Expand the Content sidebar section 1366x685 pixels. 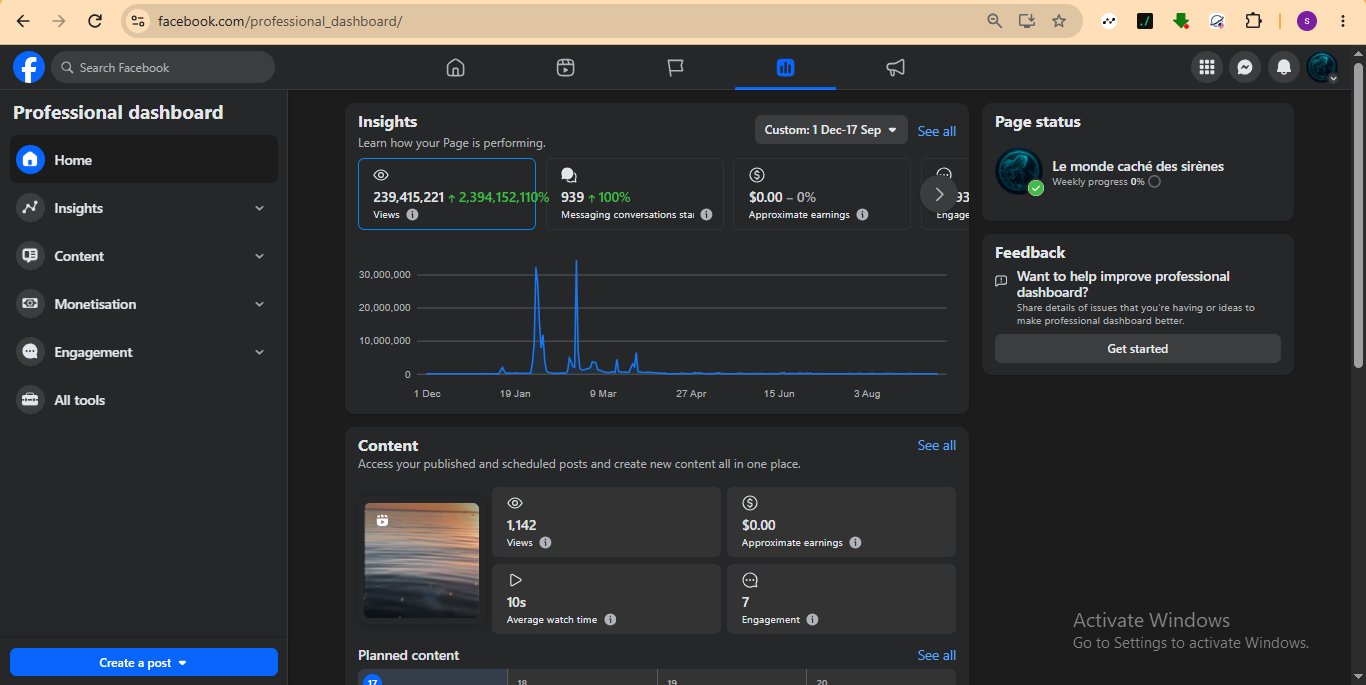144,256
